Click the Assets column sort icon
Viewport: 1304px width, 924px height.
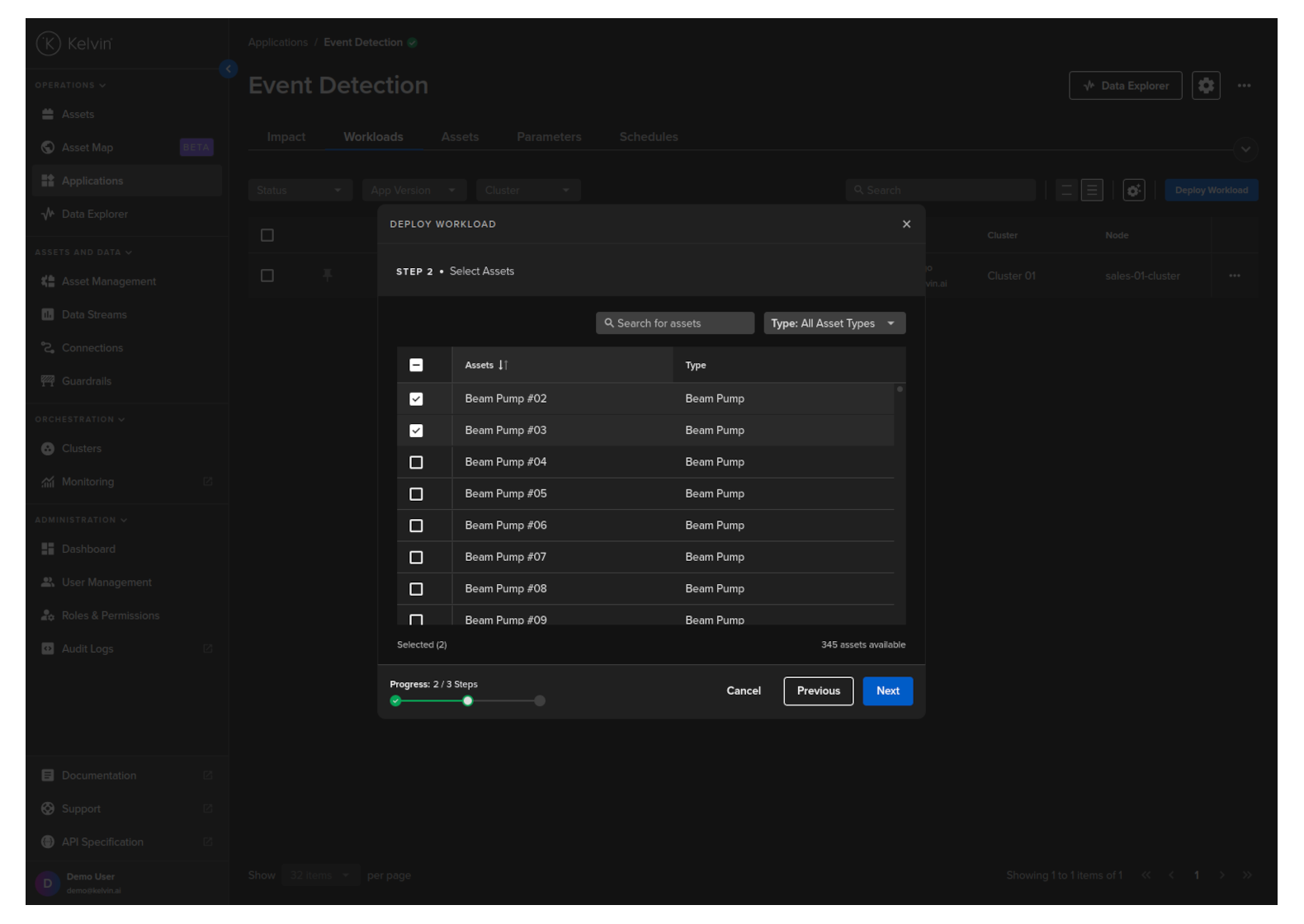503,365
